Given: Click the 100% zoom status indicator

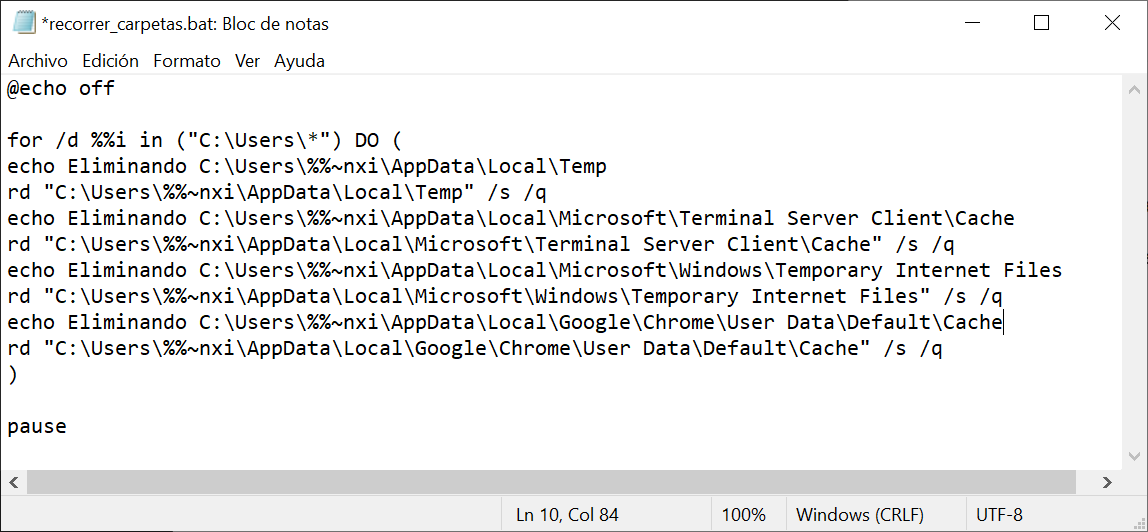Looking at the screenshot, I should [744, 514].
